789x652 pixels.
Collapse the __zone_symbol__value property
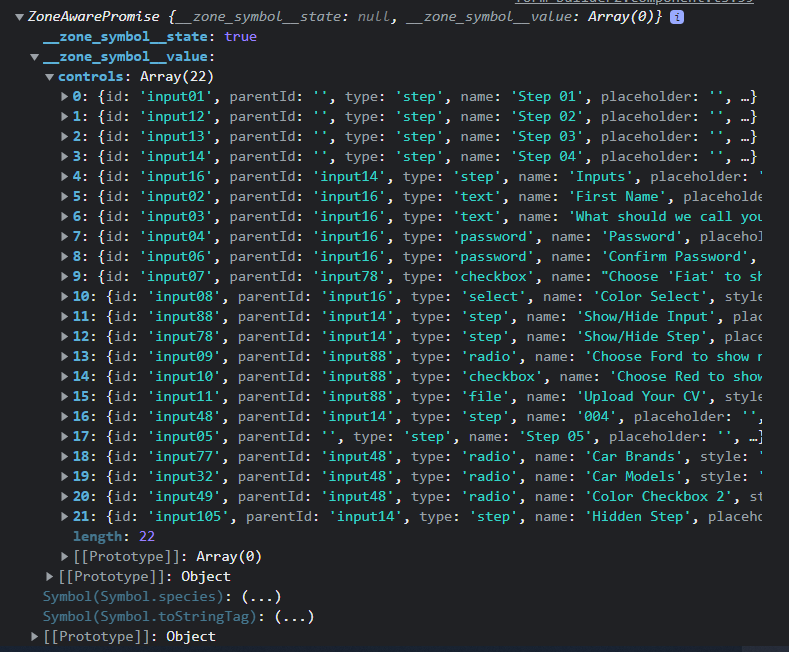pyautogui.click(x=35, y=57)
